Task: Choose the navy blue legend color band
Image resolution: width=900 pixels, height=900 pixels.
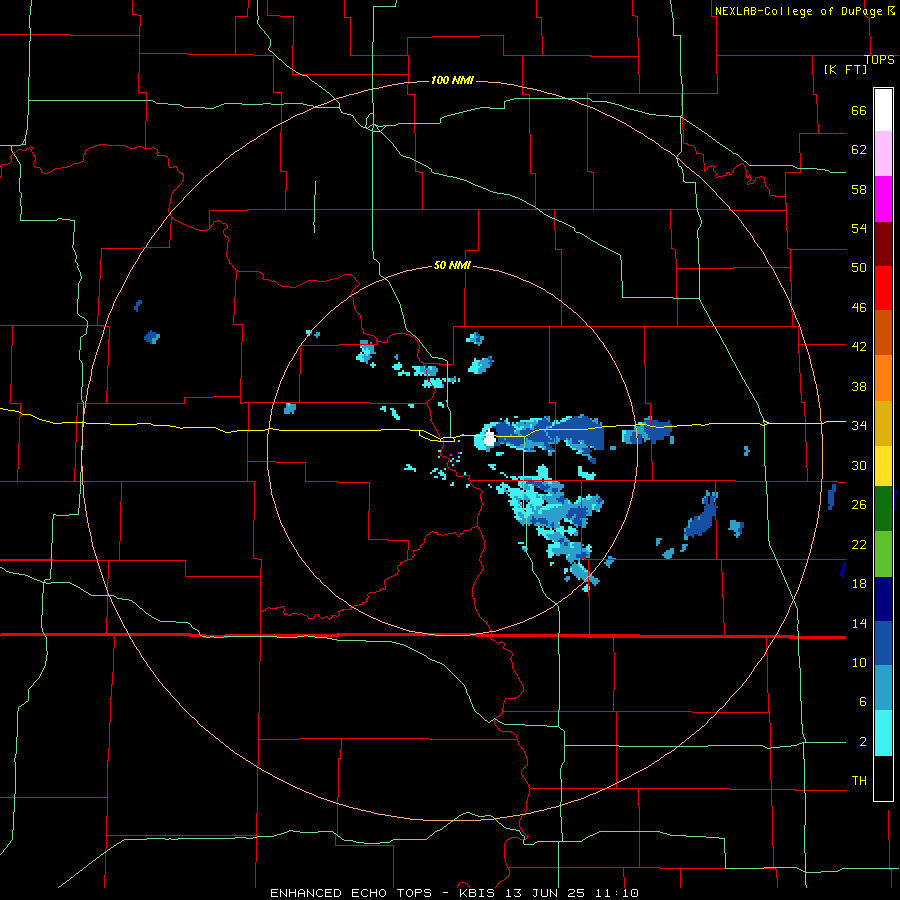Action: point(883,599)
